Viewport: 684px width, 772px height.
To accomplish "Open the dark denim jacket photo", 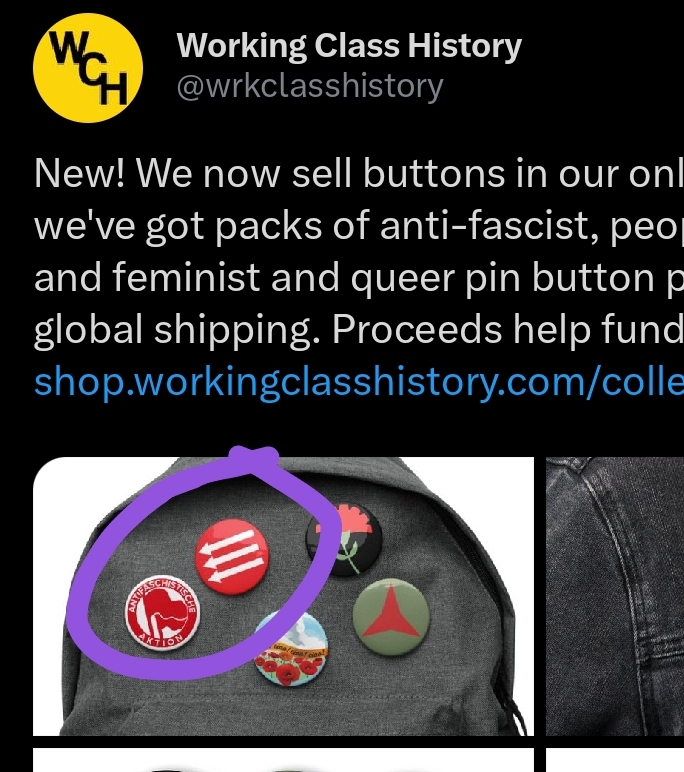I will pos(615,596).
